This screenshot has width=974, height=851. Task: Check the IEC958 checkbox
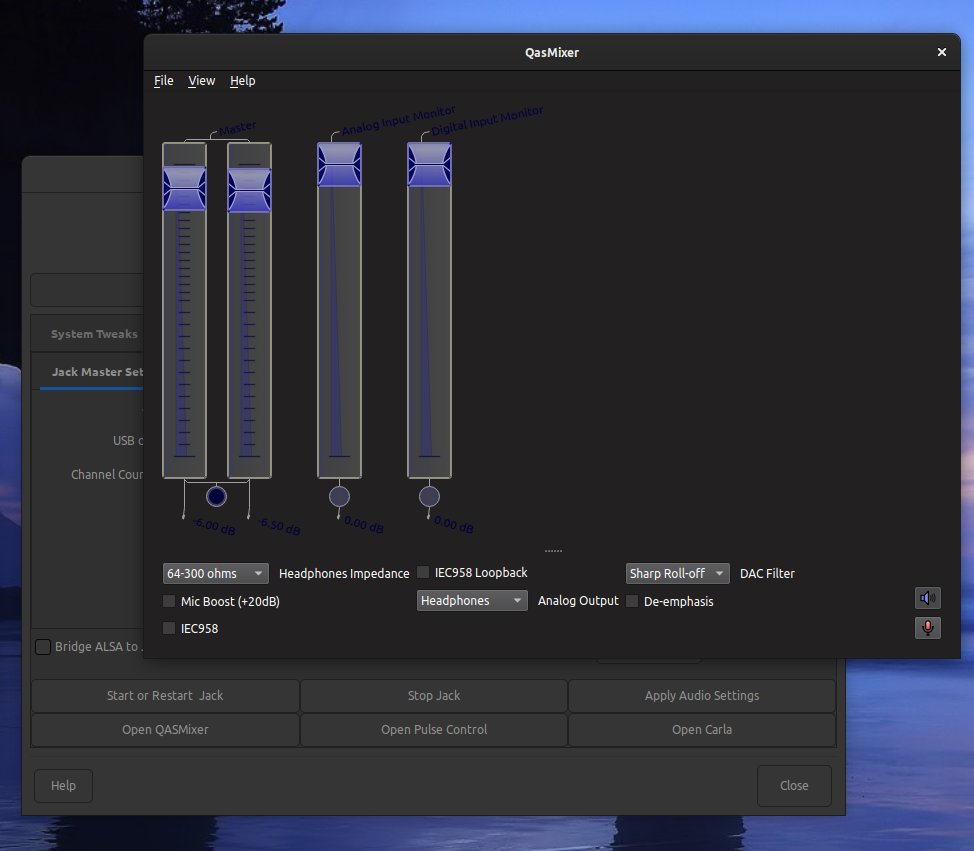(x=169, y=628)
